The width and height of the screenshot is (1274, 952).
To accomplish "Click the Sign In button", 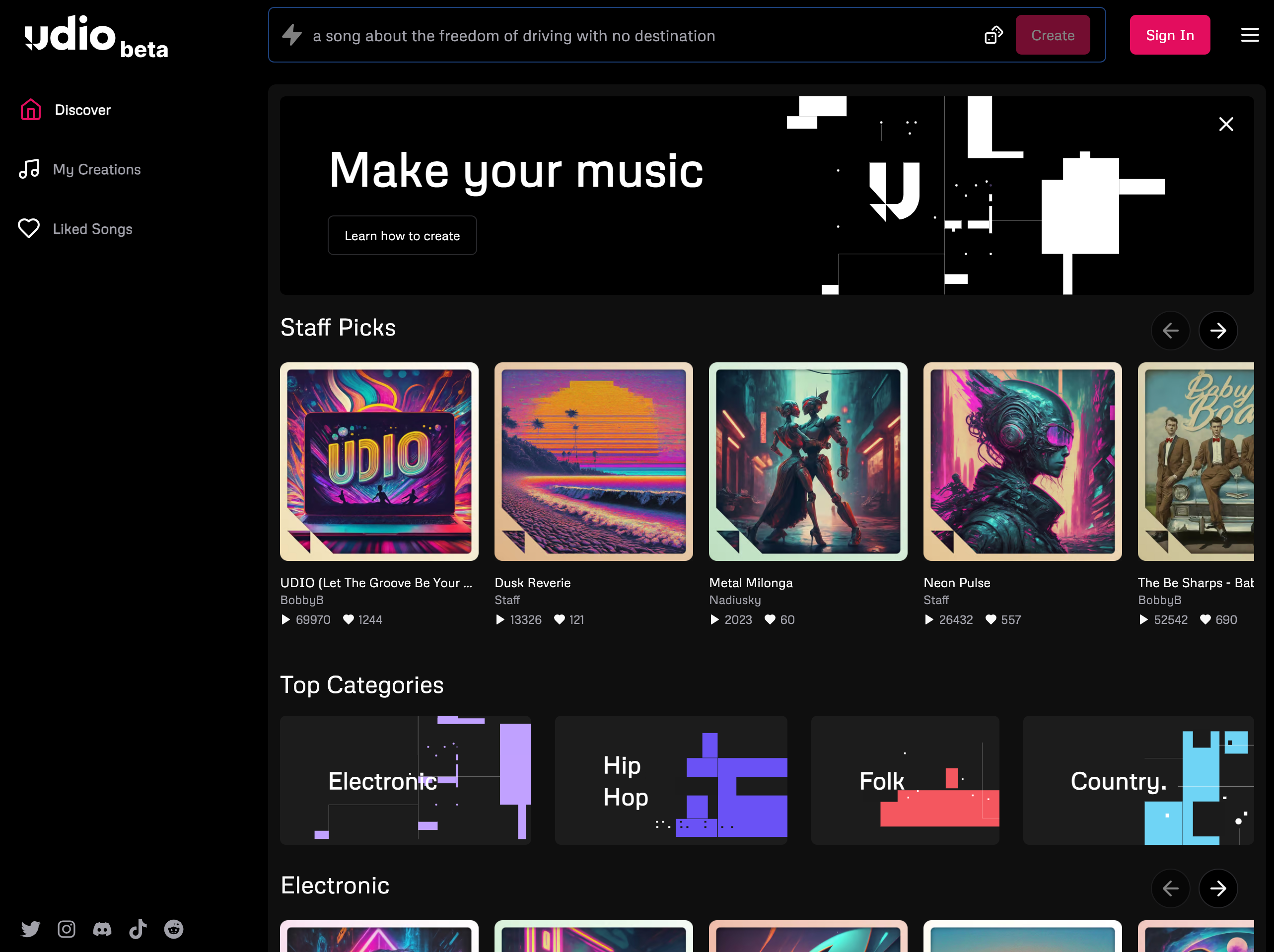I will (x=1169, y=35).
